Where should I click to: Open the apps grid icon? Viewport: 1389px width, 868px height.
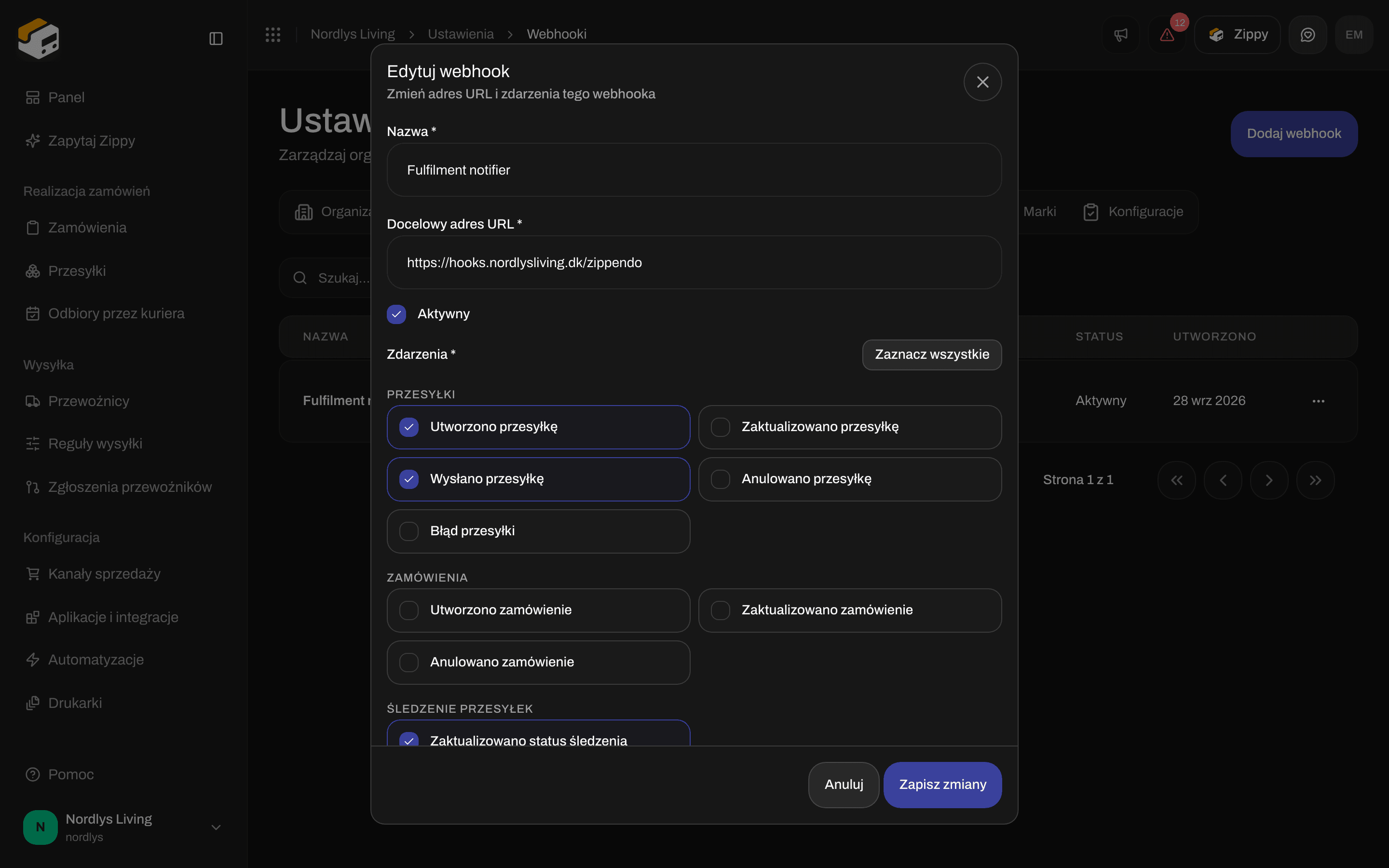tap(272, 34)
